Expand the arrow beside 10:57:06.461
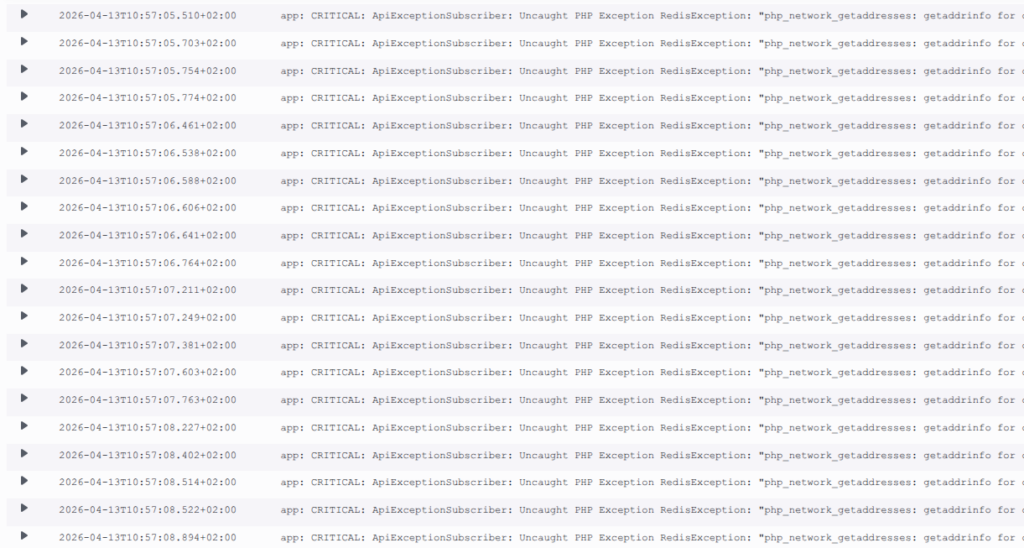This screenshot has height=548, width=1024. [24, 123]
